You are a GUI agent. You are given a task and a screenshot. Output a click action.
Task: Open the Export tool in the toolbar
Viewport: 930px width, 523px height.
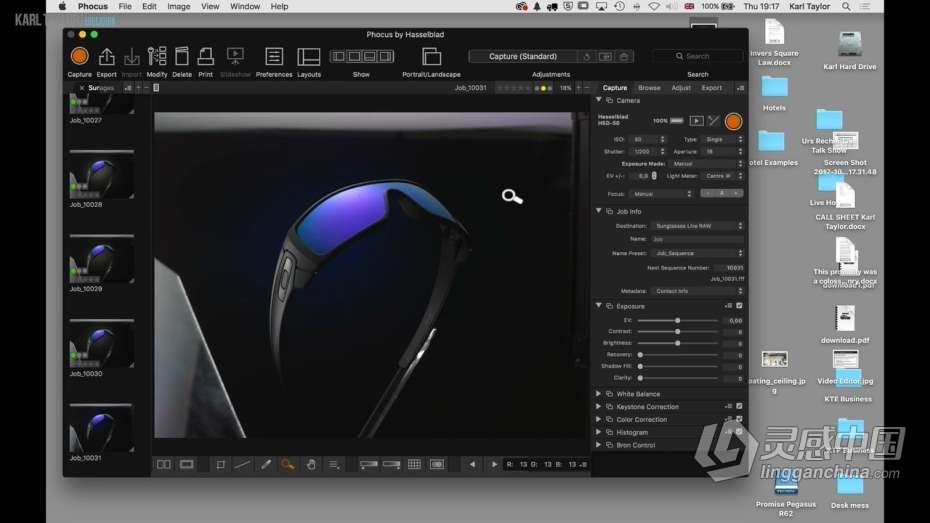click(x=106, y=57)
